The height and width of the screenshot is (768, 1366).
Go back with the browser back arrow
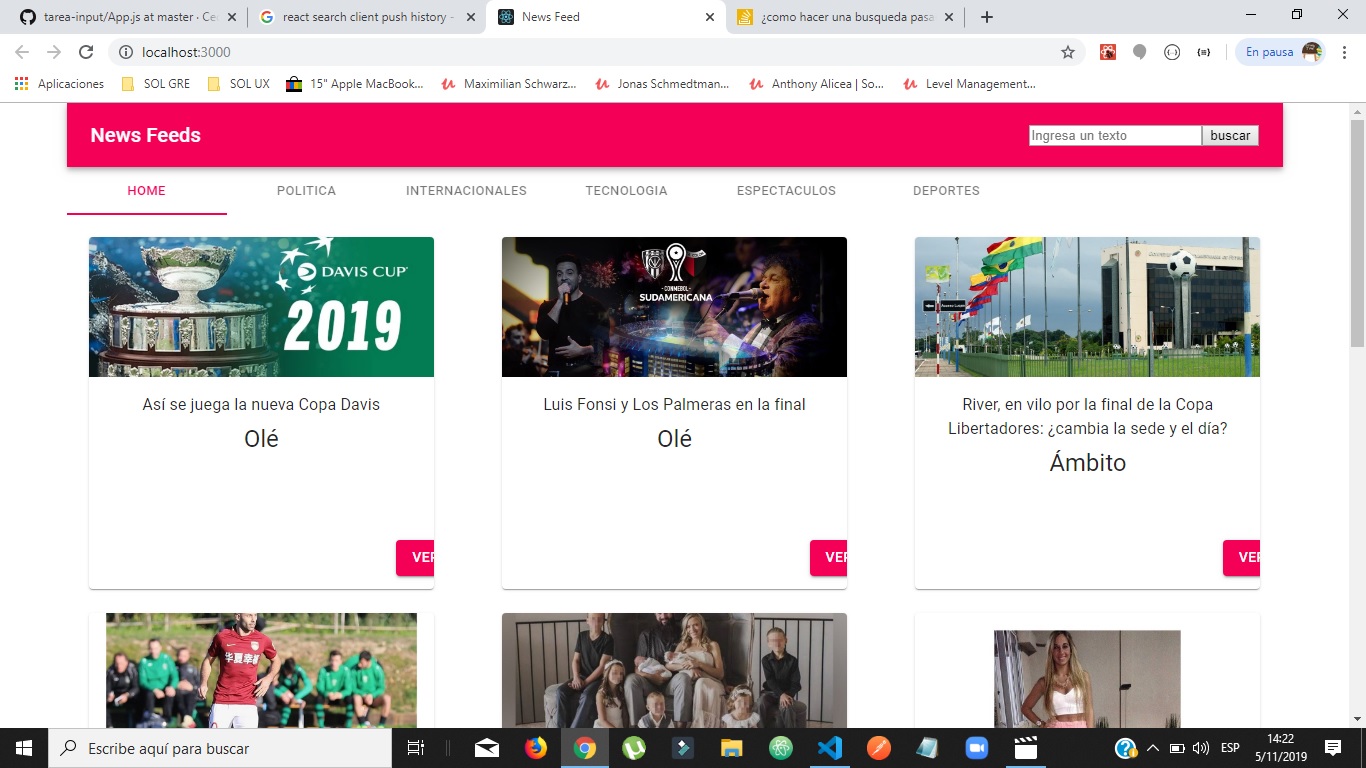click(22, 52)
